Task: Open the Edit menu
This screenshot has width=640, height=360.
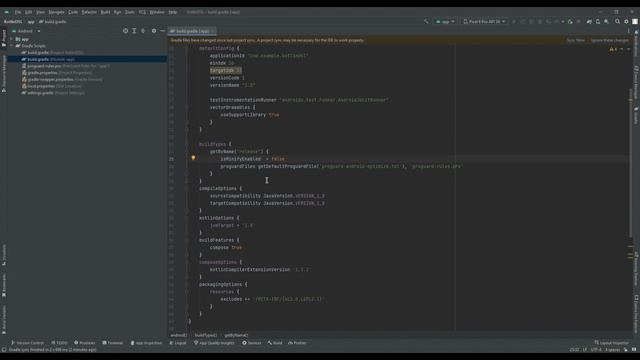Action: tap(29, 12)
